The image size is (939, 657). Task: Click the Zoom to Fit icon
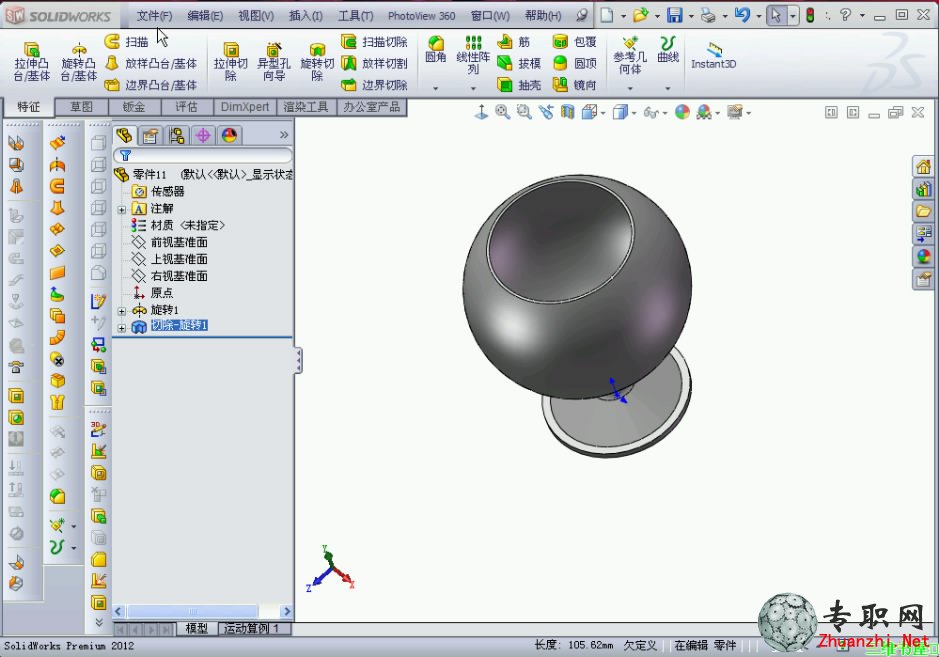pos(502,112)
